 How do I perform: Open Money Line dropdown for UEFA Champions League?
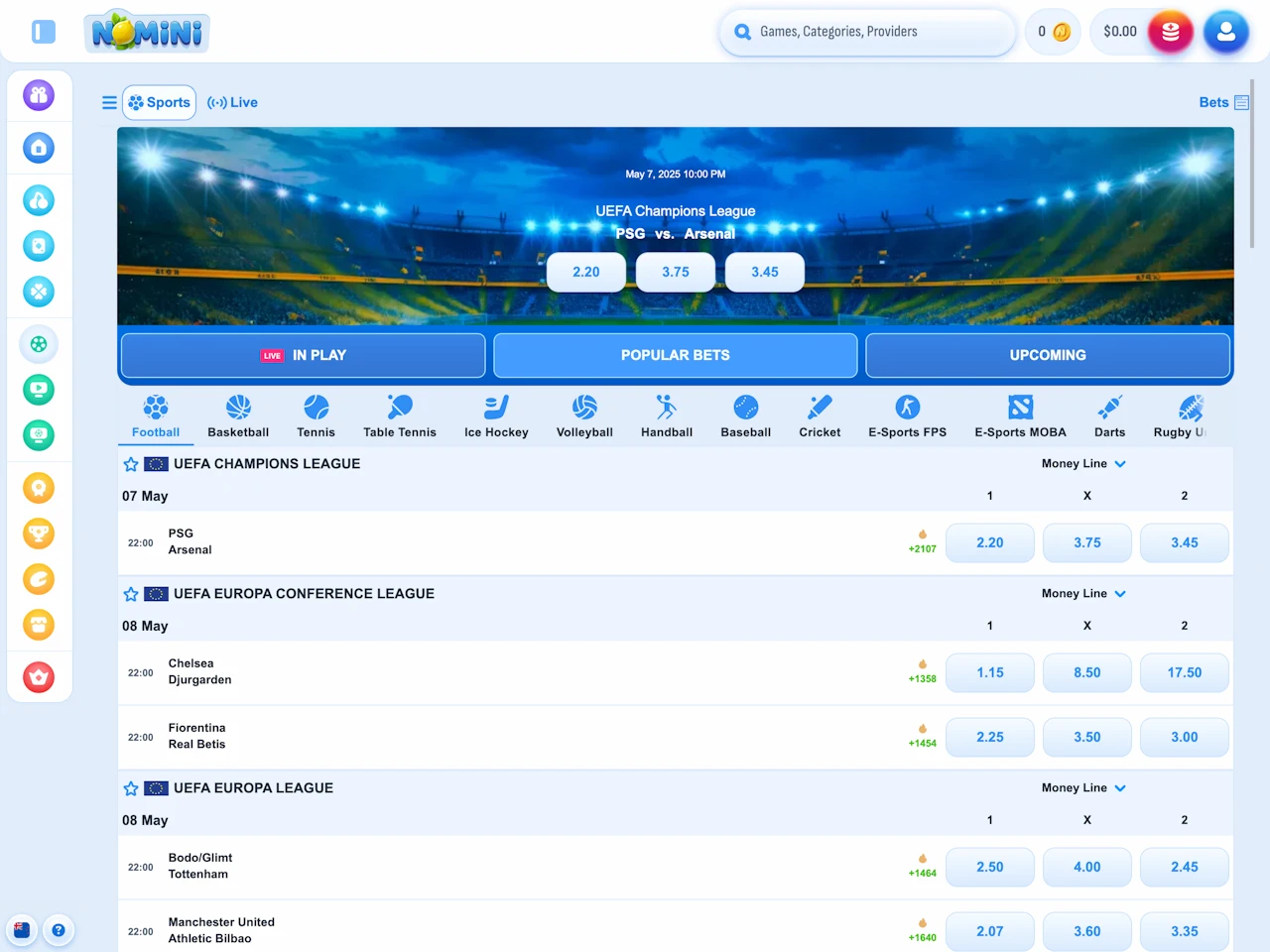pos(1083,463)
